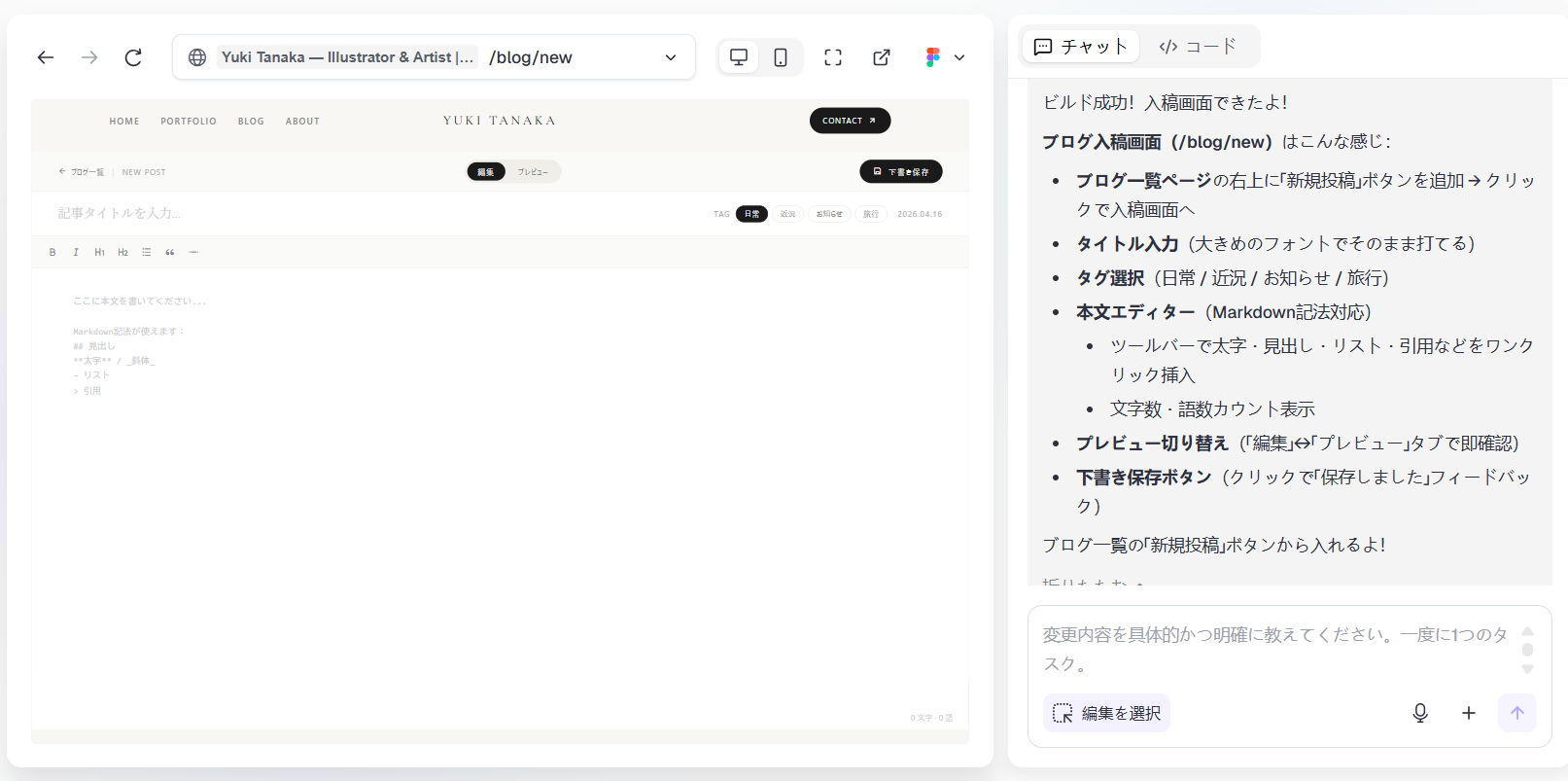Select the 旅行 tag
Viewport: 1568px width, 781px height.
point(871,214)
